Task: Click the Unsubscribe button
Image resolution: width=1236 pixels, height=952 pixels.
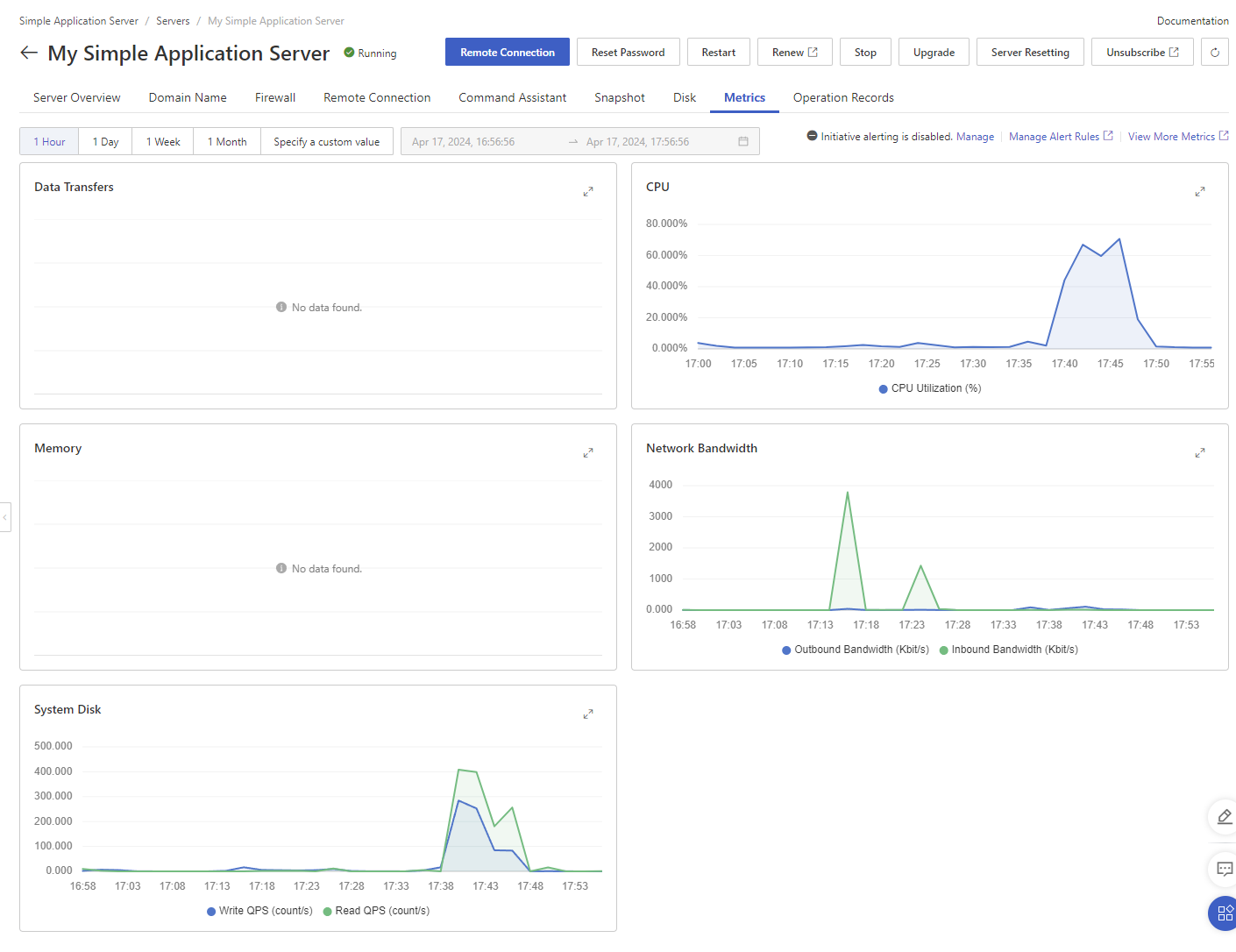Action: pos(1142,52)
